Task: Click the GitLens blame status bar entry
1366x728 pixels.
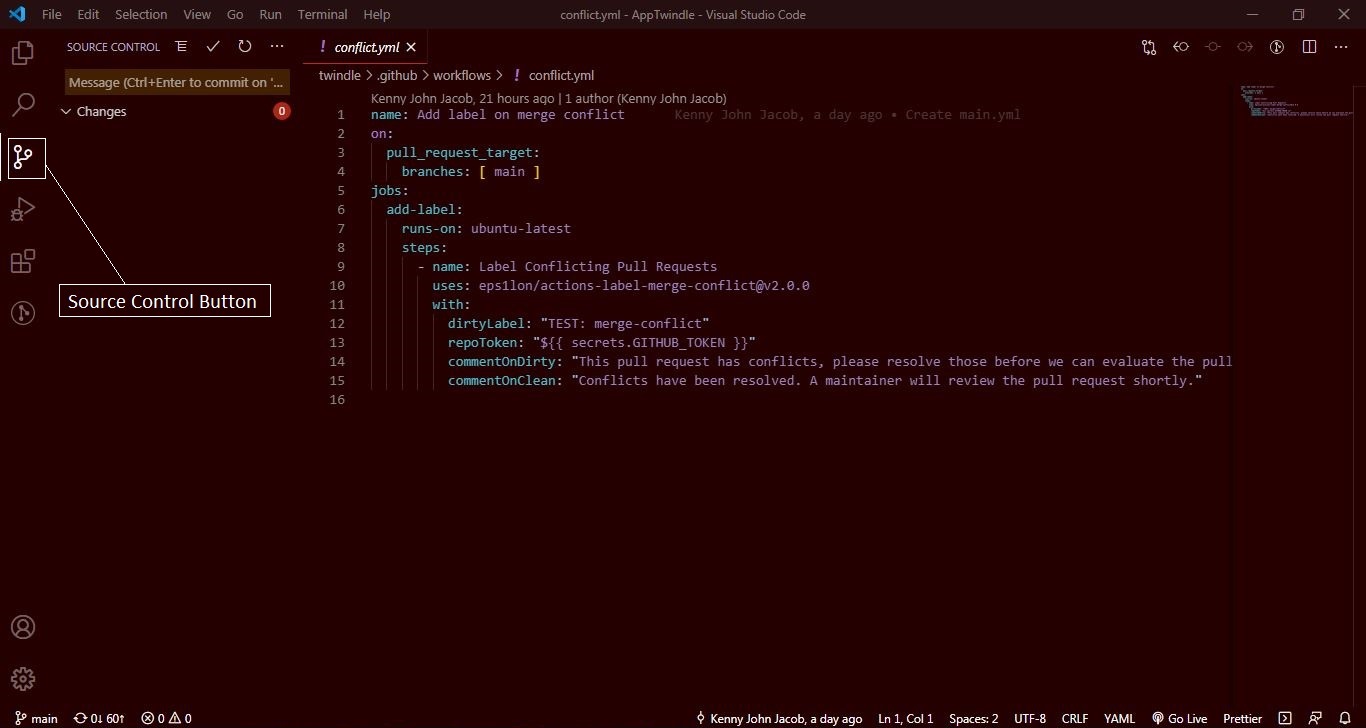Action: pyautogui.click(x=779, y=718)
